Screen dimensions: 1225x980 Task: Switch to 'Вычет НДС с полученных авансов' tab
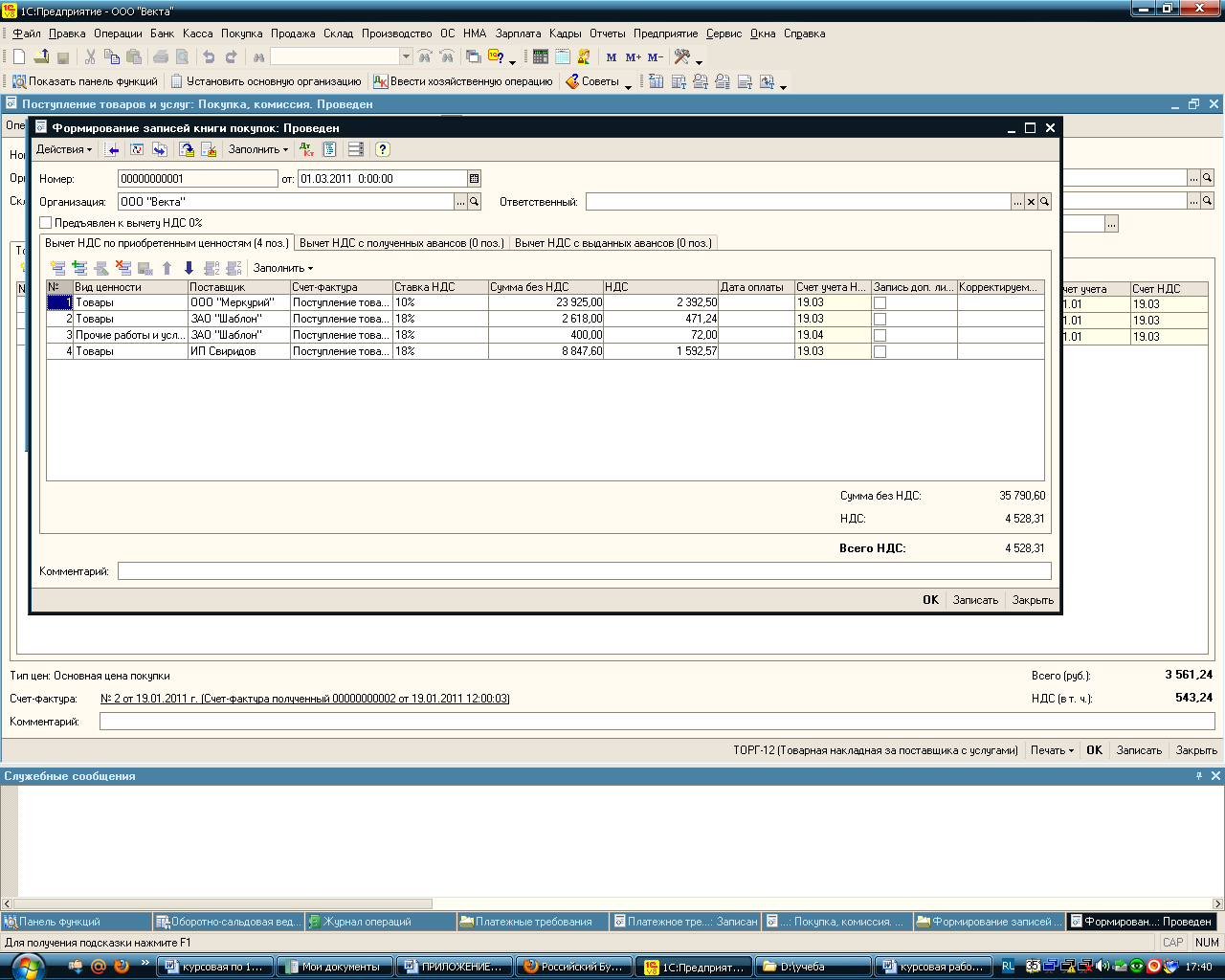click(x=401, y=243)
